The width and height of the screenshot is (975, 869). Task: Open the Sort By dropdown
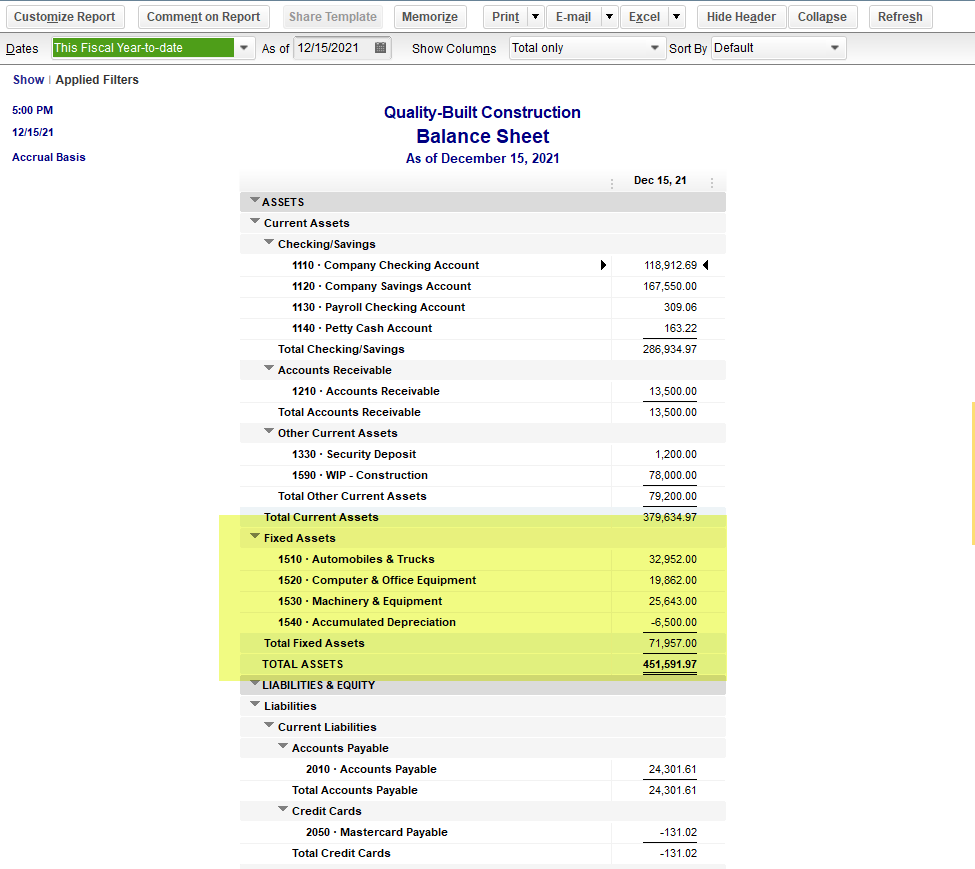[835, 48]
